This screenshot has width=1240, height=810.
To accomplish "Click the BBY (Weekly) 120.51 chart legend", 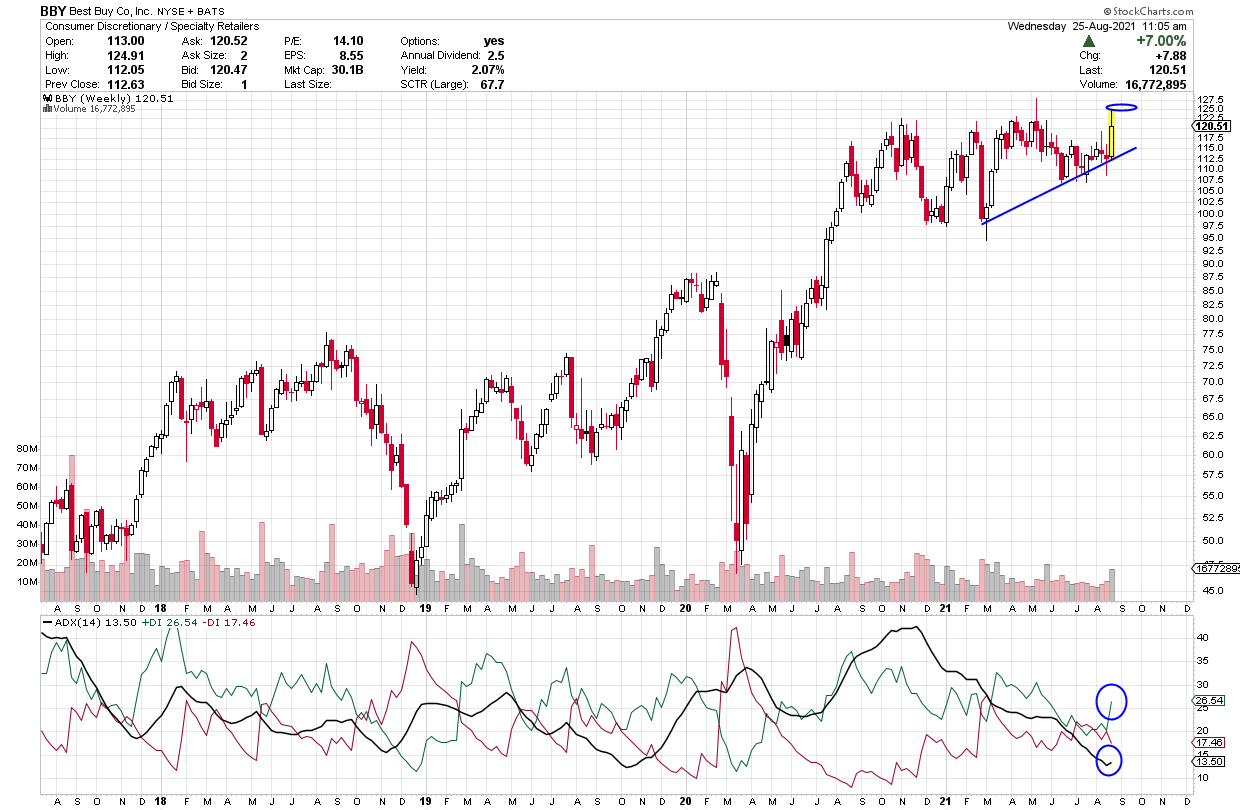I will (x=112, y=99).
